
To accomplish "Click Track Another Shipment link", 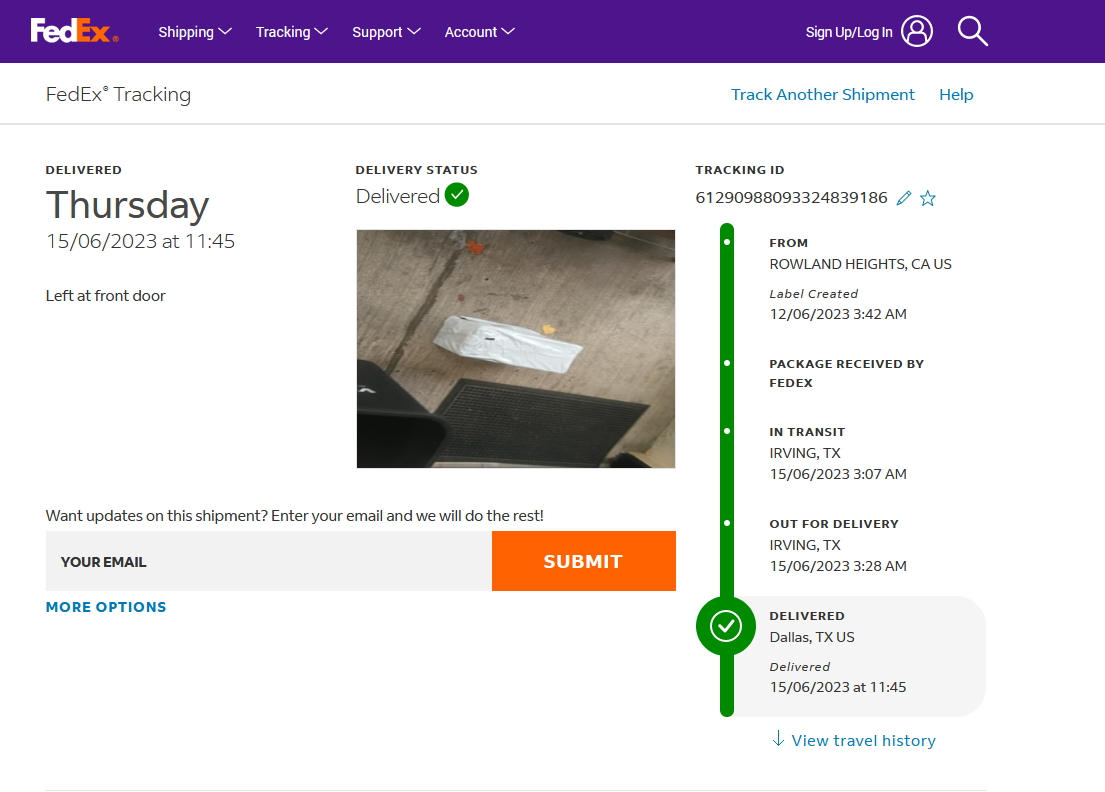I will [822, 94].
